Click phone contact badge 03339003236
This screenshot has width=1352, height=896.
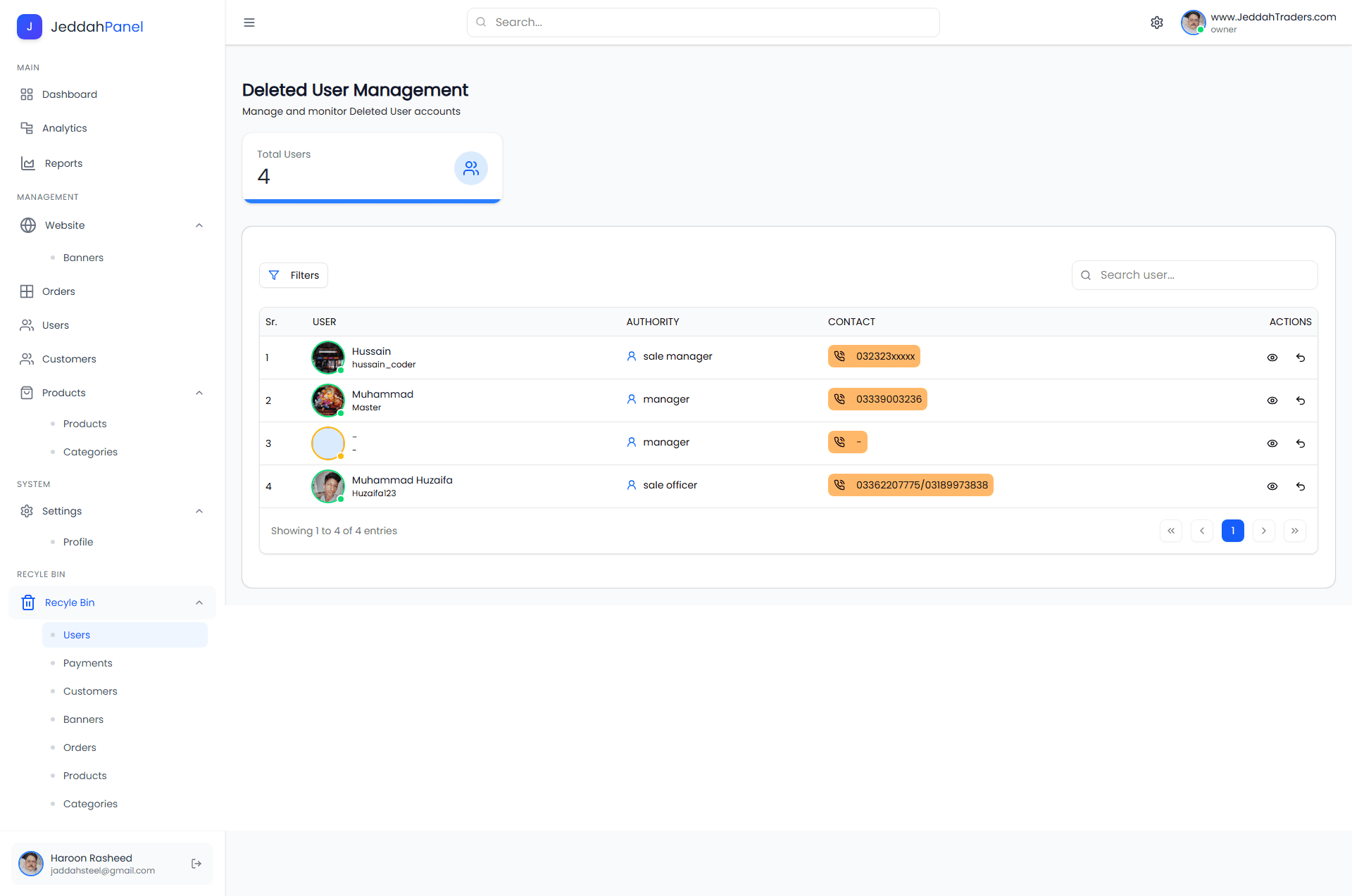click(x=877, y=399)
